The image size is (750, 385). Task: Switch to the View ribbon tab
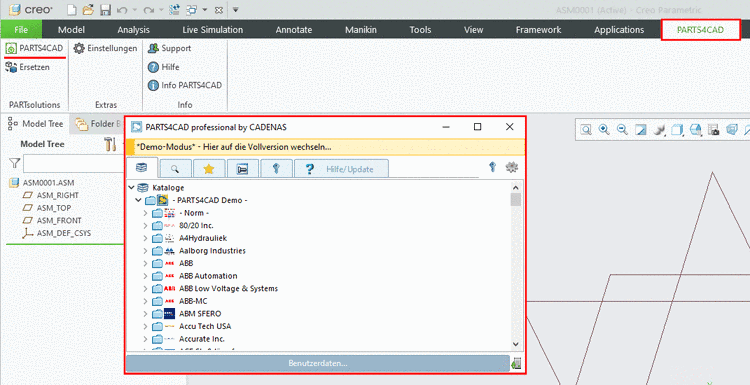[474, 30]
